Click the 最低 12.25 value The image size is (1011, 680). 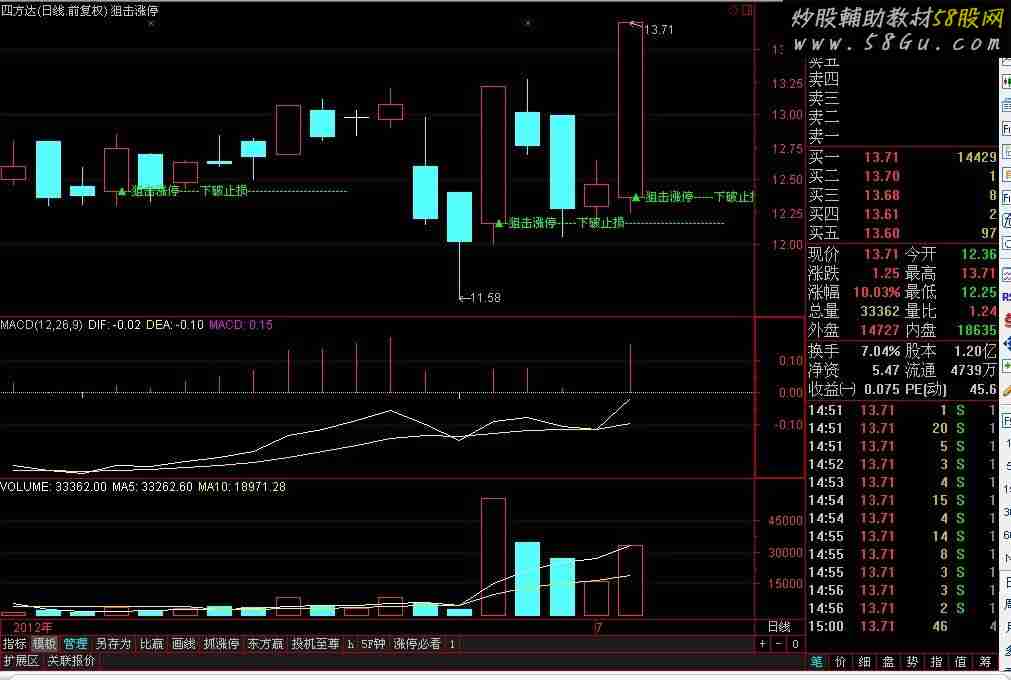[979, 292]
